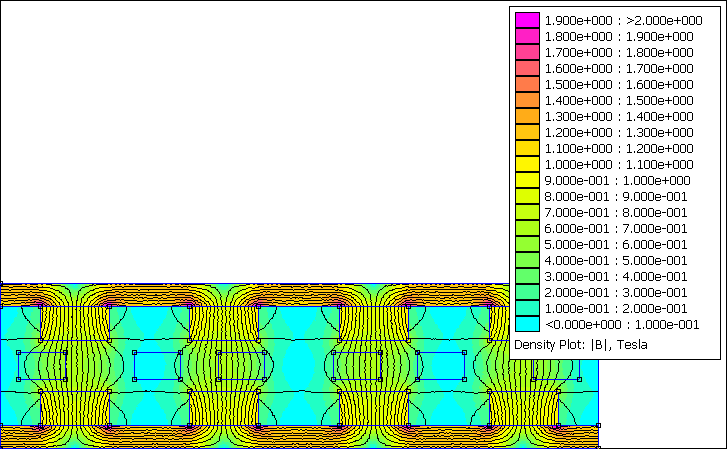Click the text '1.900e+000 : >2.000e+000'
Viewport: 727px width, 449px height.
pyautogui.click(x=623, y=20)
